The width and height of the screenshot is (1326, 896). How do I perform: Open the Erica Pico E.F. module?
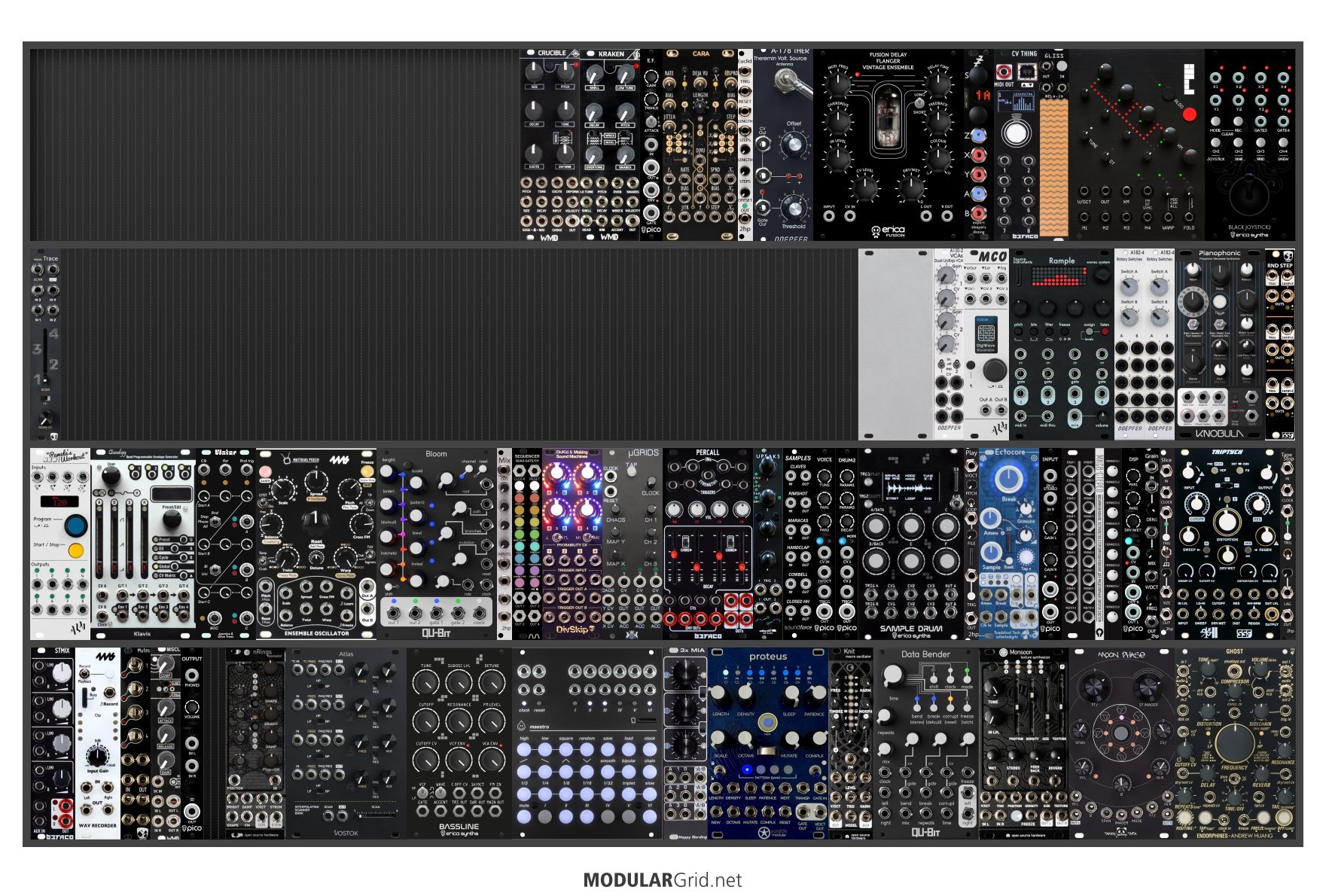651,145
